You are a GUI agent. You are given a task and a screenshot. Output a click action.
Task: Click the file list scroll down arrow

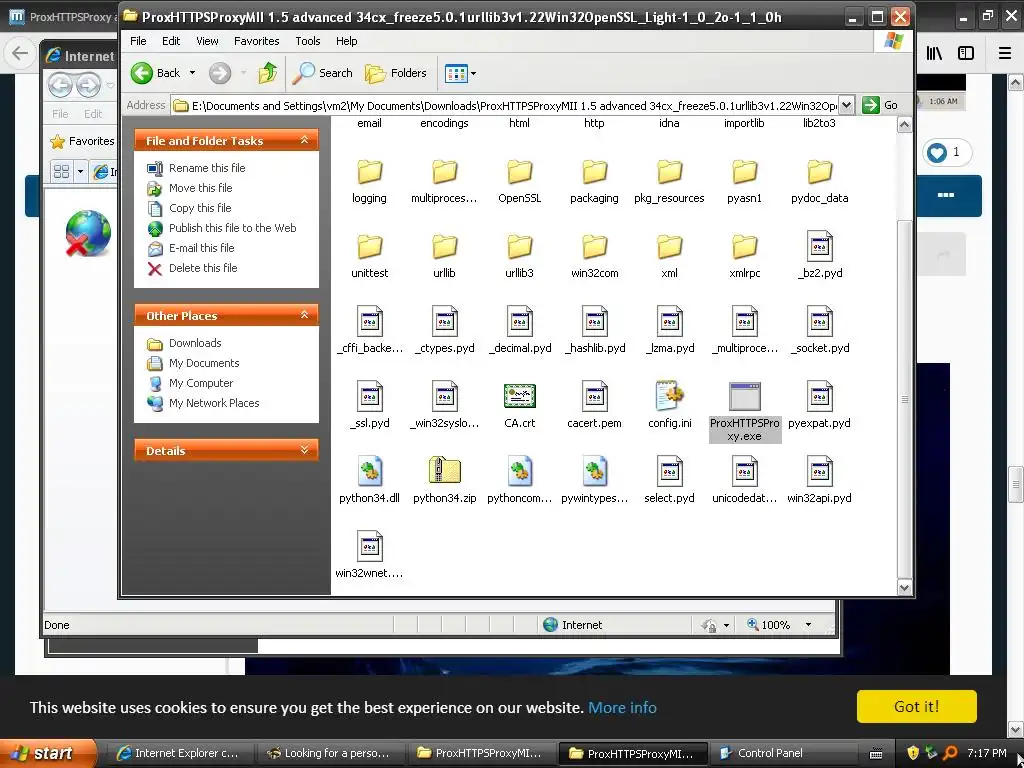point(904,587)
